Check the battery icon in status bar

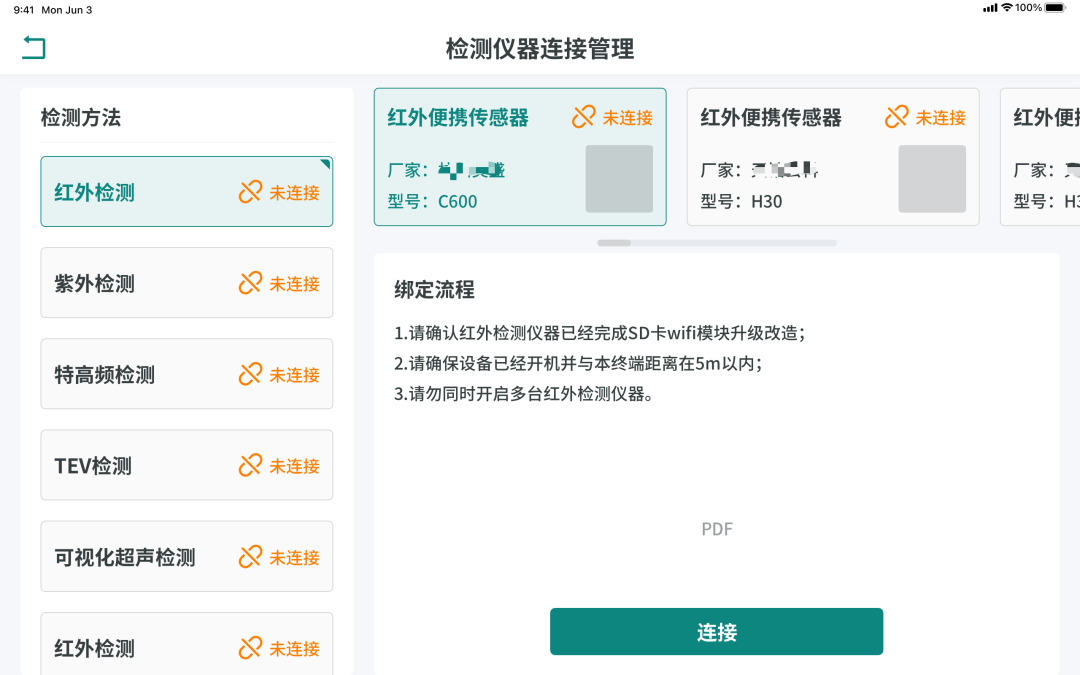click(x=1056, y=8)
